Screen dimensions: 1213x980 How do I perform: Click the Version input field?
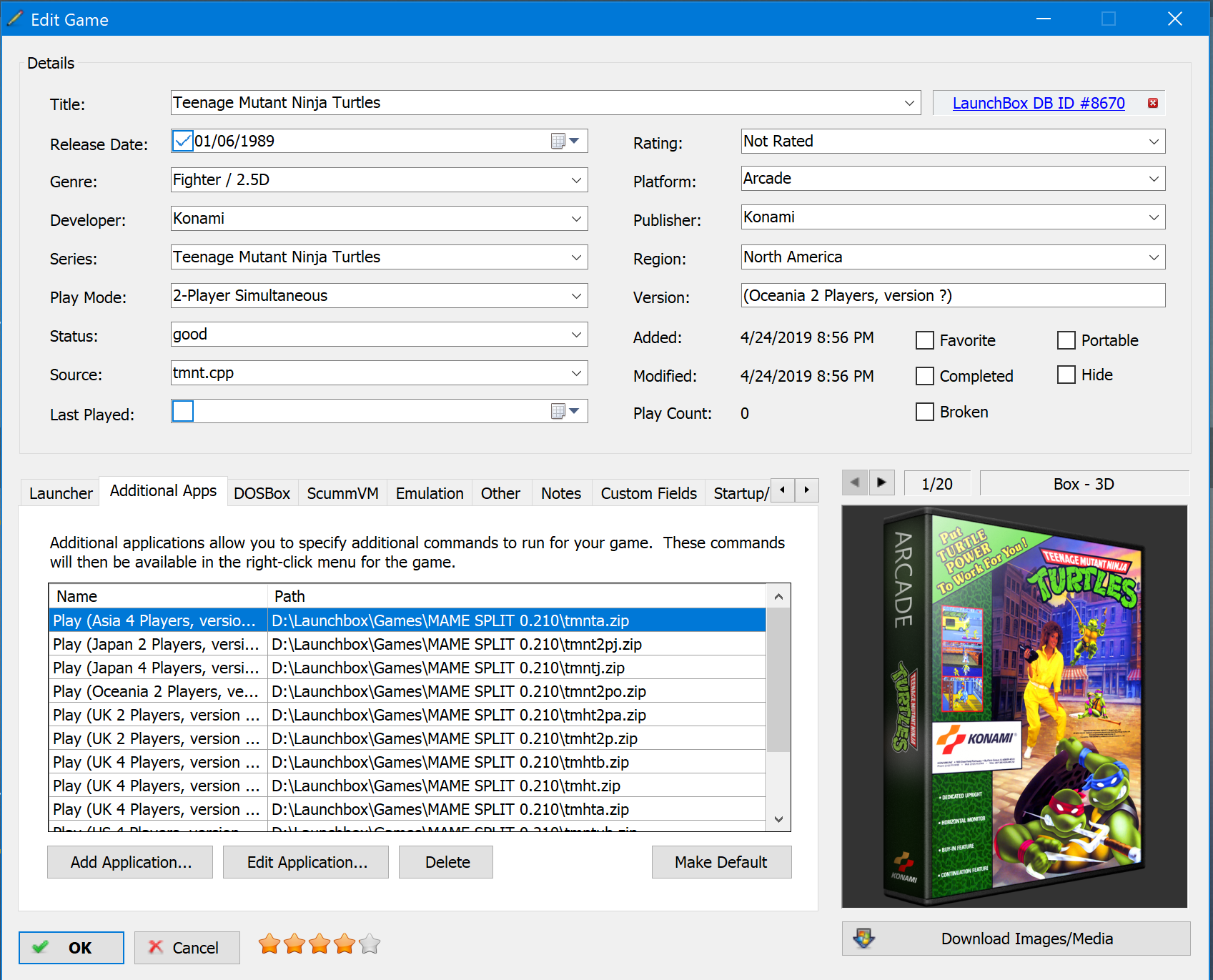click(953, 295)
